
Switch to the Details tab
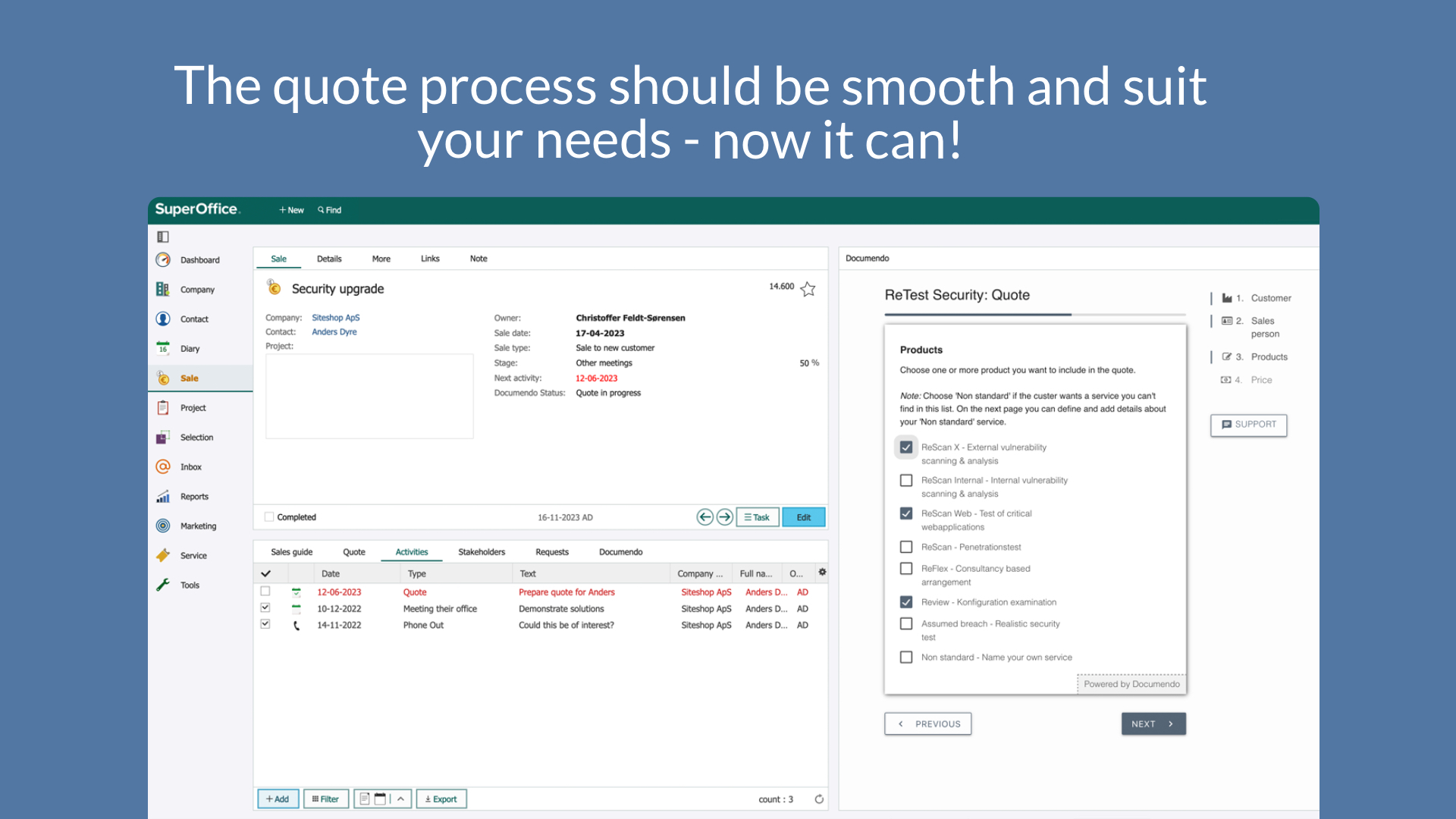[329, 259]
